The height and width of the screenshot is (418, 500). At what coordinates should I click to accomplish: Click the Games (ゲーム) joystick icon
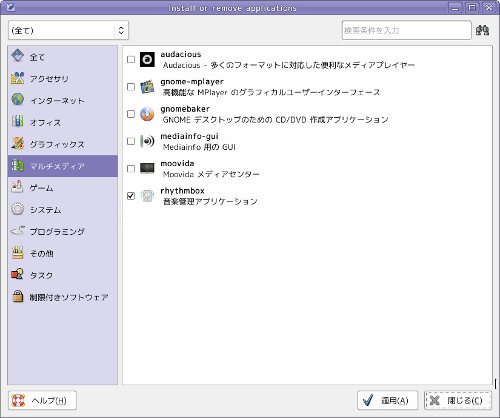pyautogui.click(x=17, y=187)
